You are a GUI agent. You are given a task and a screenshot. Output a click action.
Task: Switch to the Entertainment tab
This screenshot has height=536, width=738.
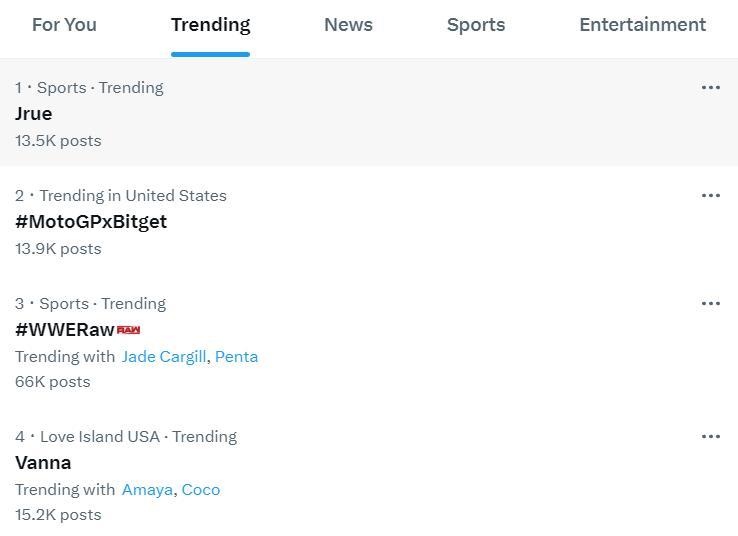(642, 25)
